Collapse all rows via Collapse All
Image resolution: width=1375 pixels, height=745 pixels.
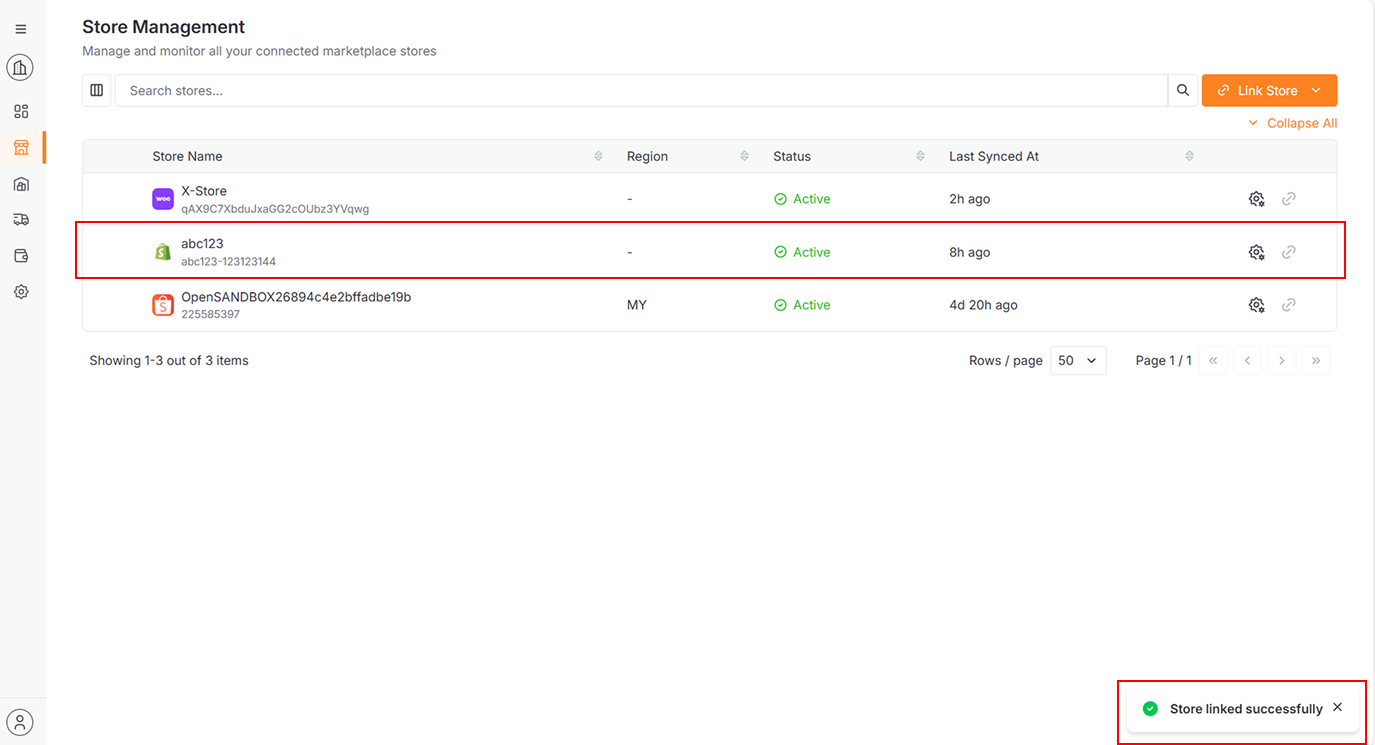pos(1293,122)
